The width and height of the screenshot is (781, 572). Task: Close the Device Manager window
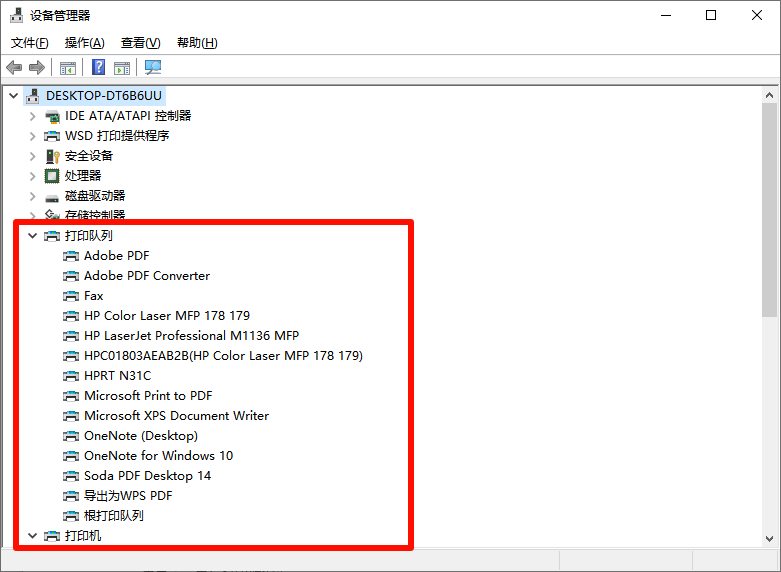pos(757,15)
